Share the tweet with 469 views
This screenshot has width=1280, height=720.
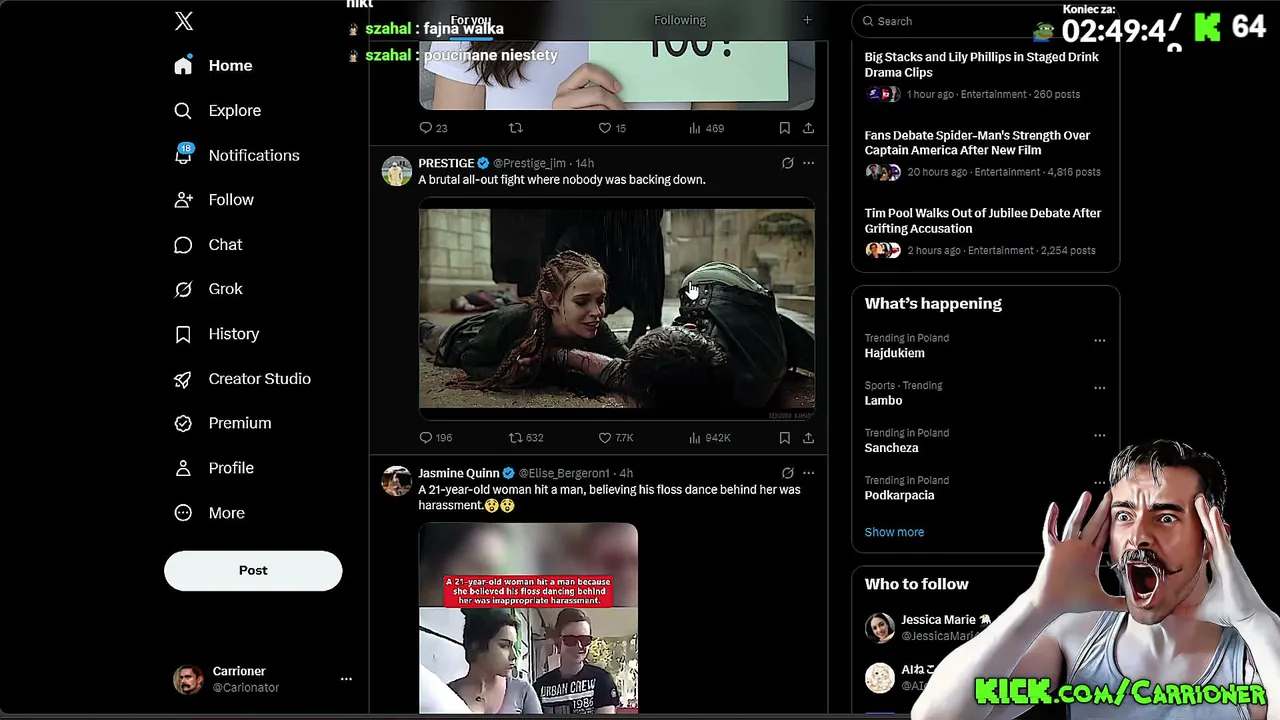(808, 128)
